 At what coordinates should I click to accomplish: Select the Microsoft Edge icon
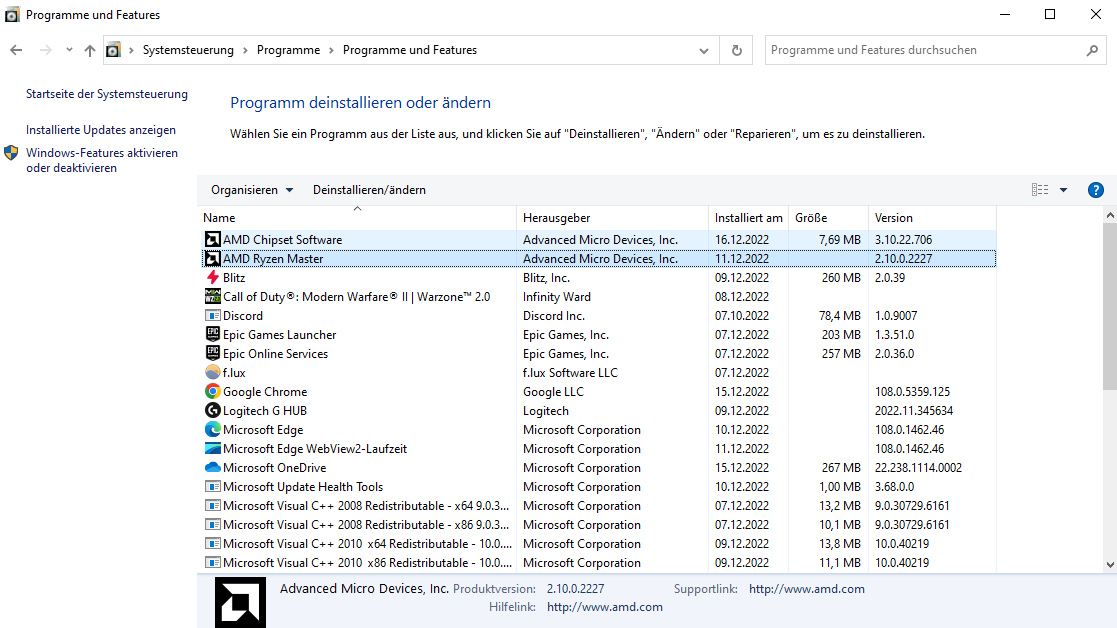coord(212,430)
